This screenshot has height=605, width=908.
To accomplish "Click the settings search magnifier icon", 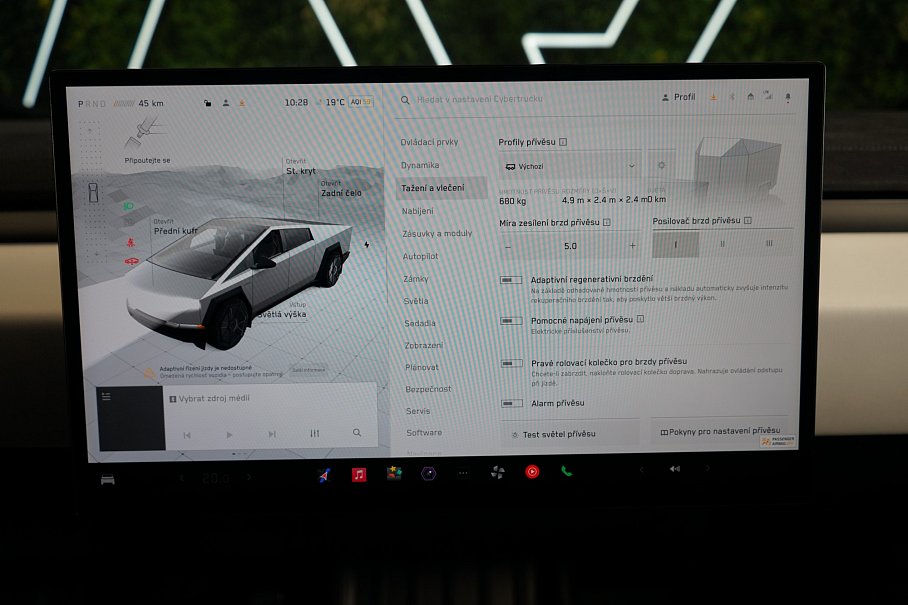I will coord(403,97).
